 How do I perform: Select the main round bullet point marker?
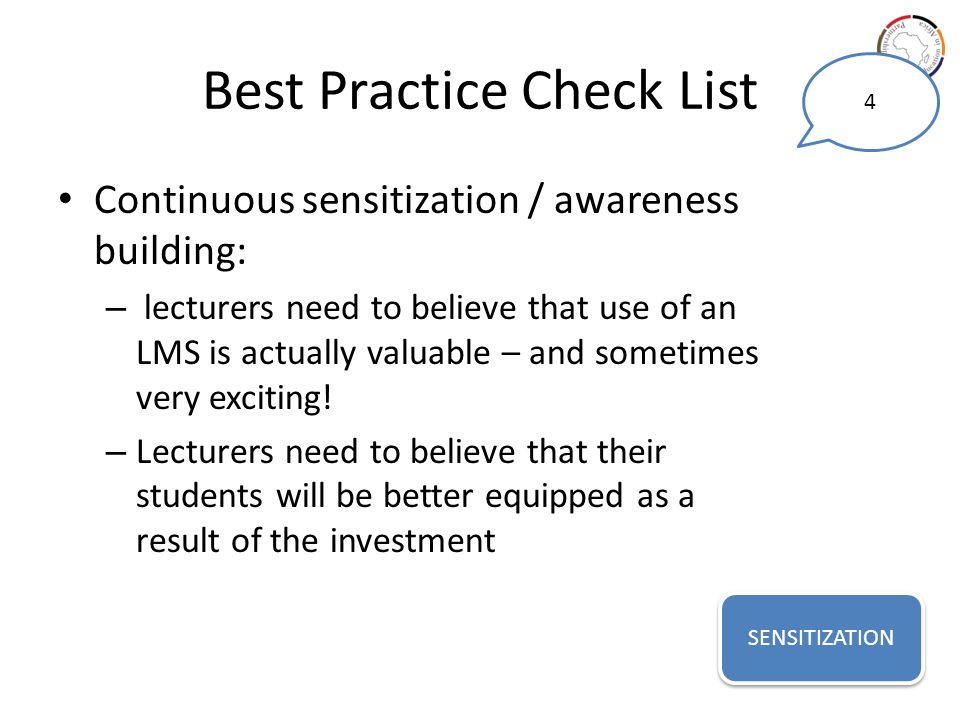pyautogui.click(x=66, y=199)
